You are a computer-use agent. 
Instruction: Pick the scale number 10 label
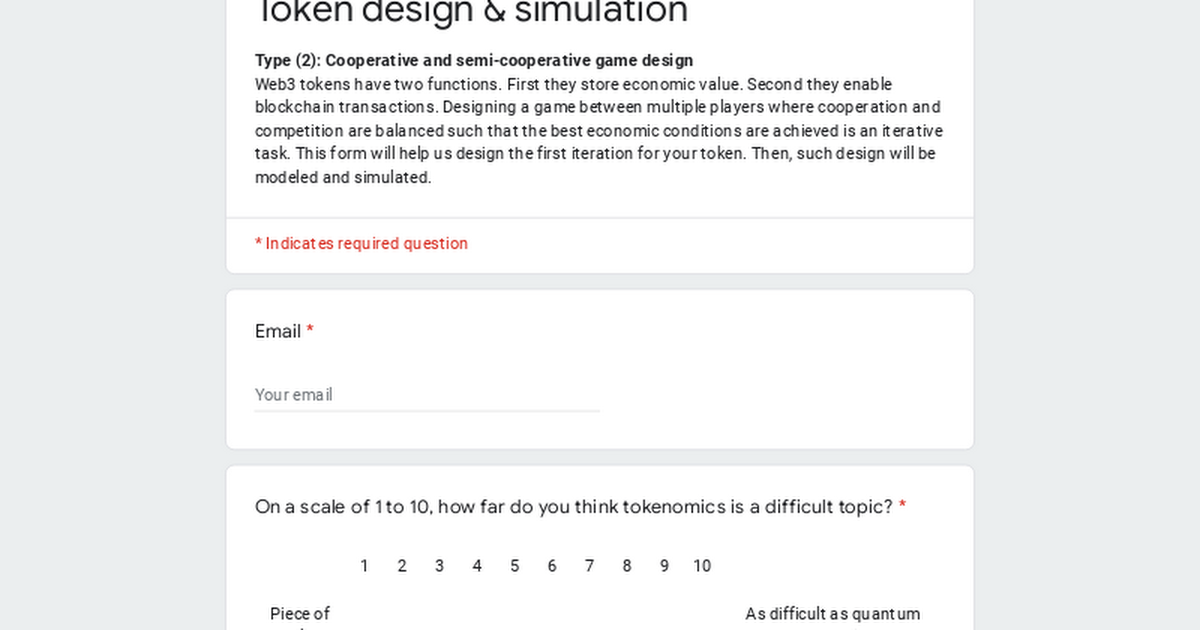(702, 566)
